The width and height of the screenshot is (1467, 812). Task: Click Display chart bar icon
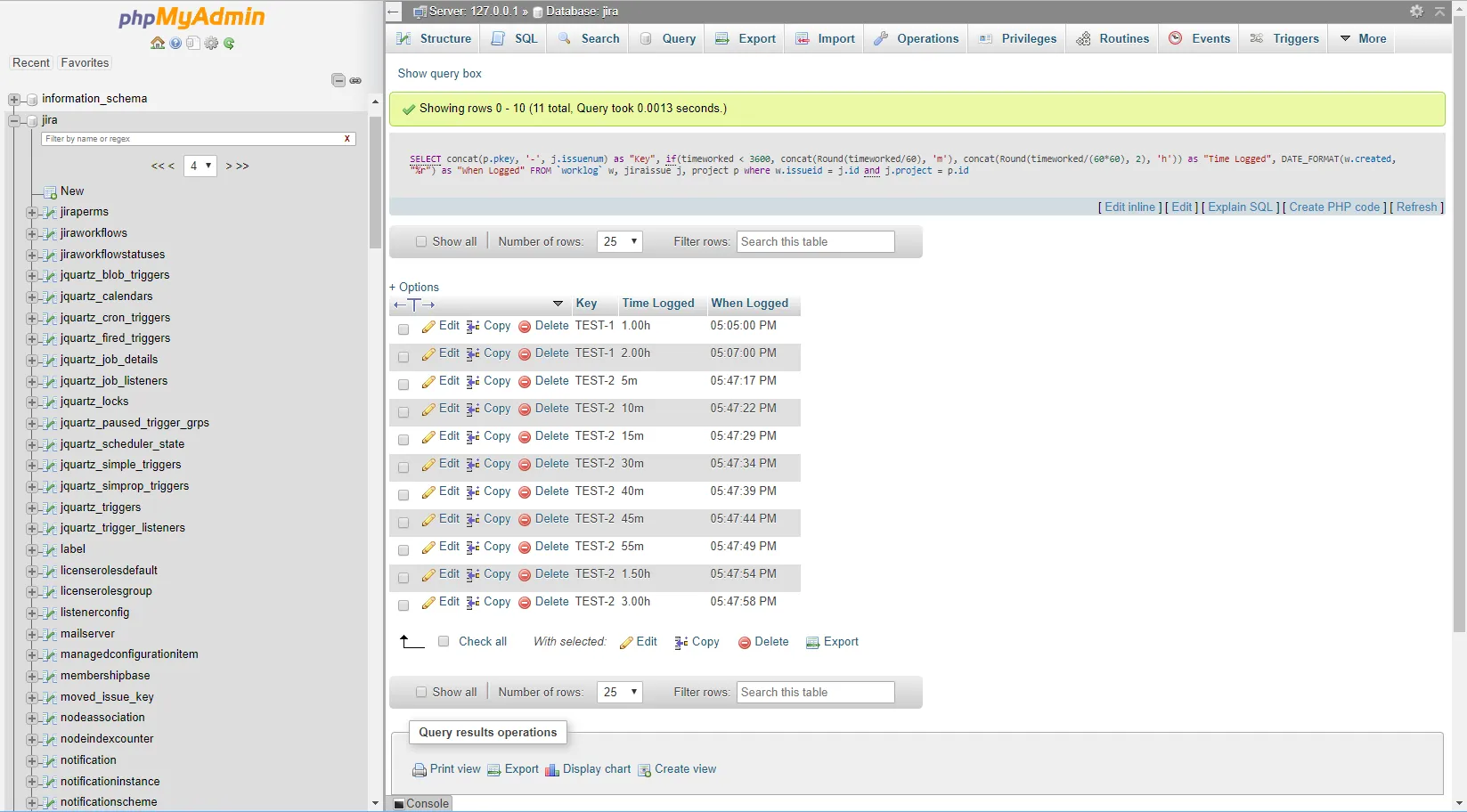552,770
